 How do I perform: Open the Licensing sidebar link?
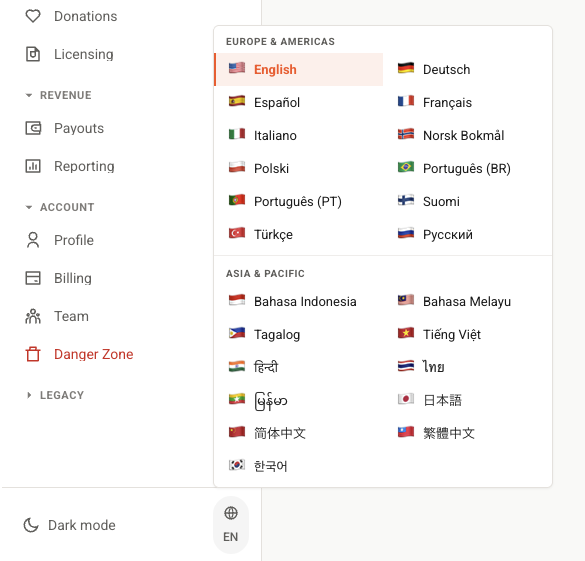[84, 54]
